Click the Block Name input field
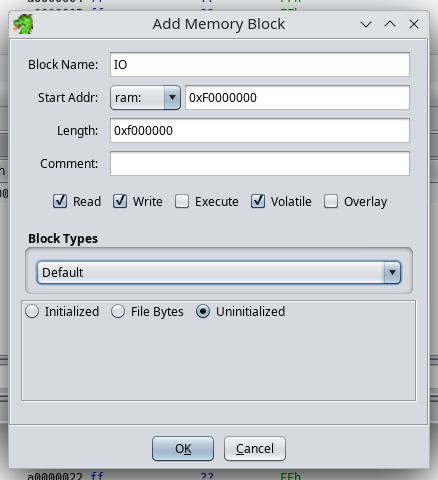Screen dimensions: 438x480 (x=260, y=64)
